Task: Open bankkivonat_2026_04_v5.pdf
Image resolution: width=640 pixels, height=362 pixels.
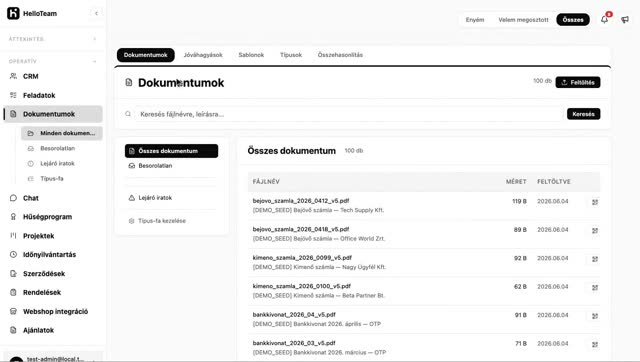Action: click(294, 315)
